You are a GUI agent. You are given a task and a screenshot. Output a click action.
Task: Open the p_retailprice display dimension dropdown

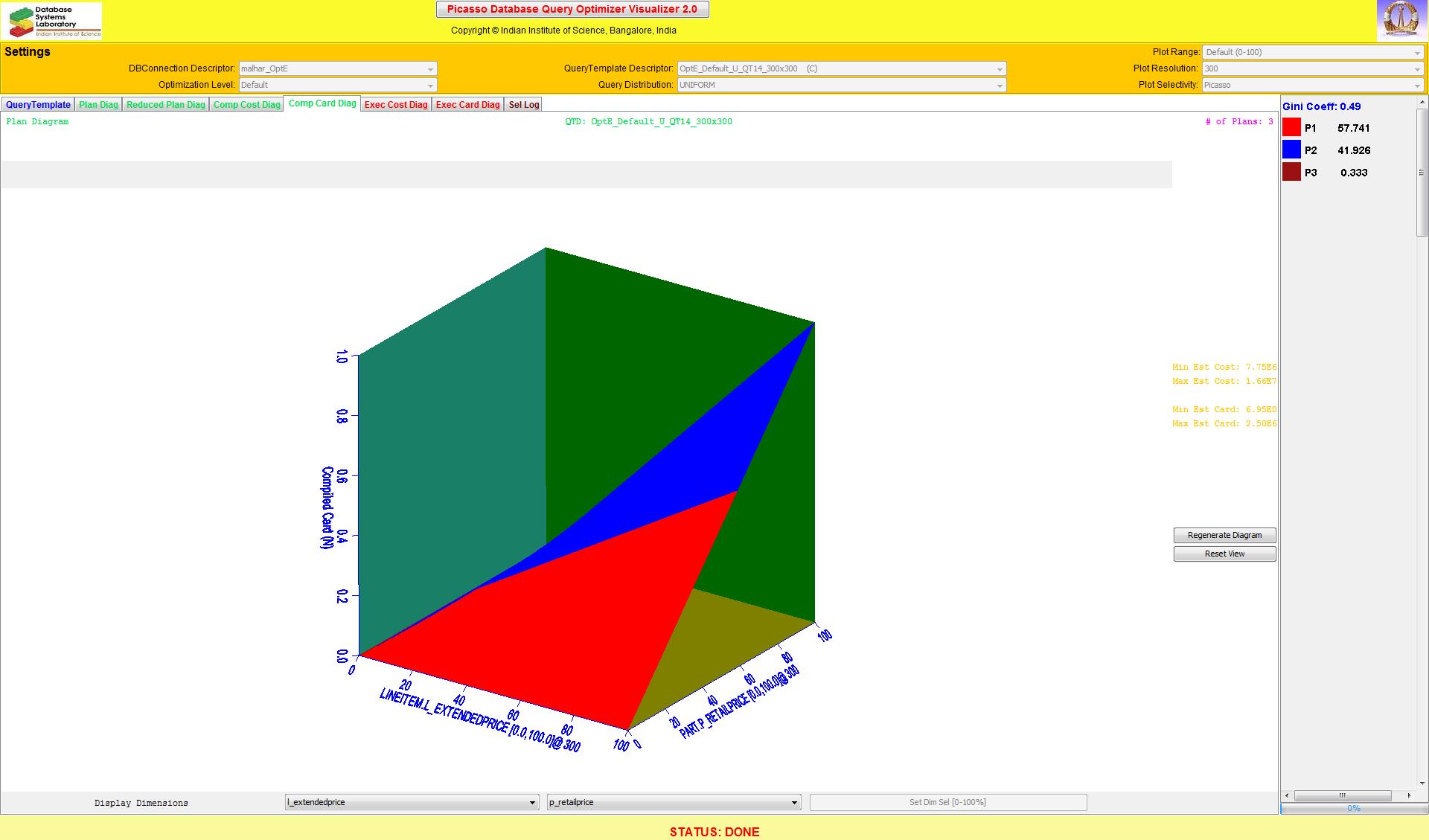pyautogui.click(x=674, y=802)
